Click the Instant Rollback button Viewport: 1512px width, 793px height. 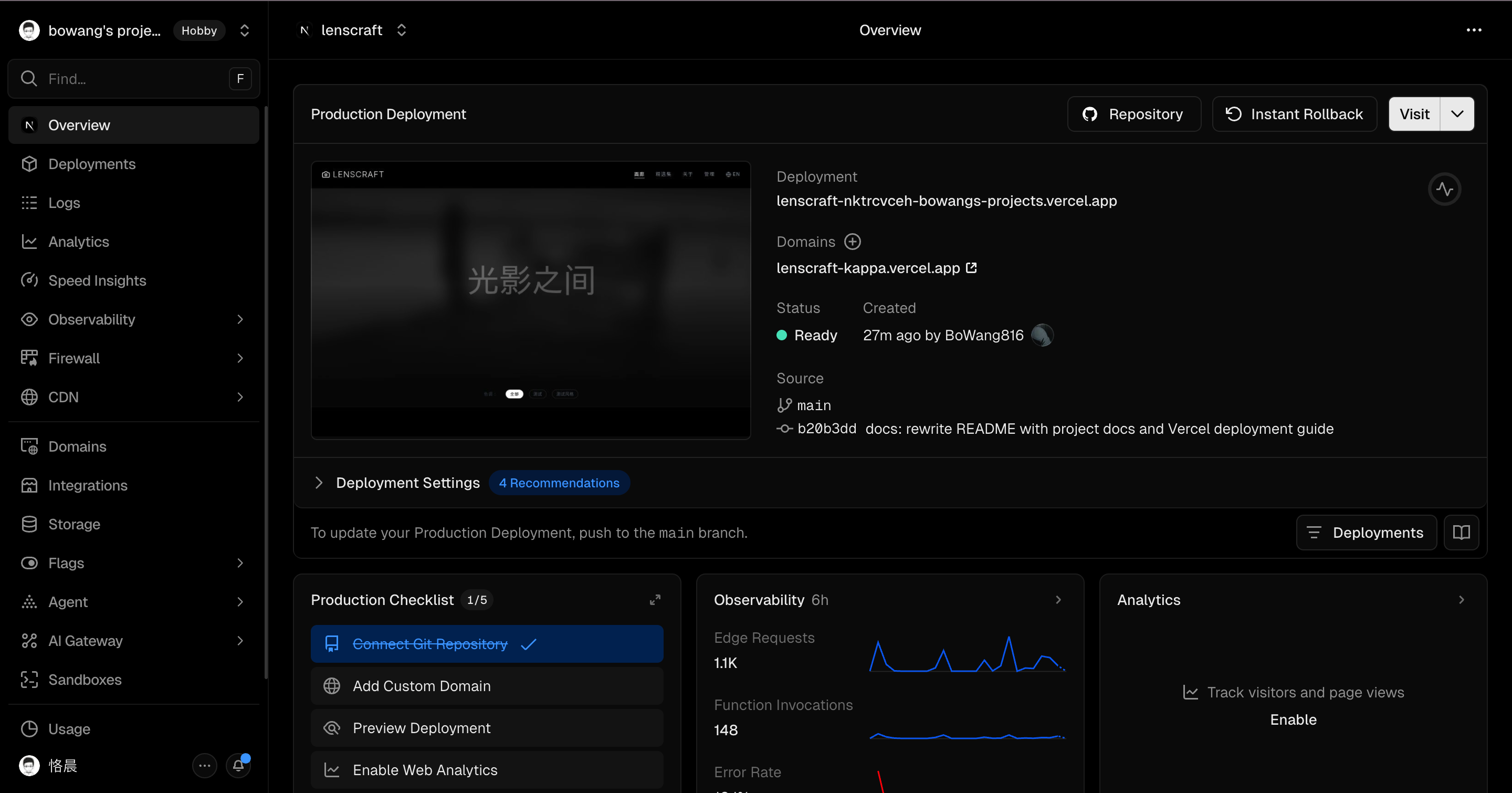tap(1294, 114)
